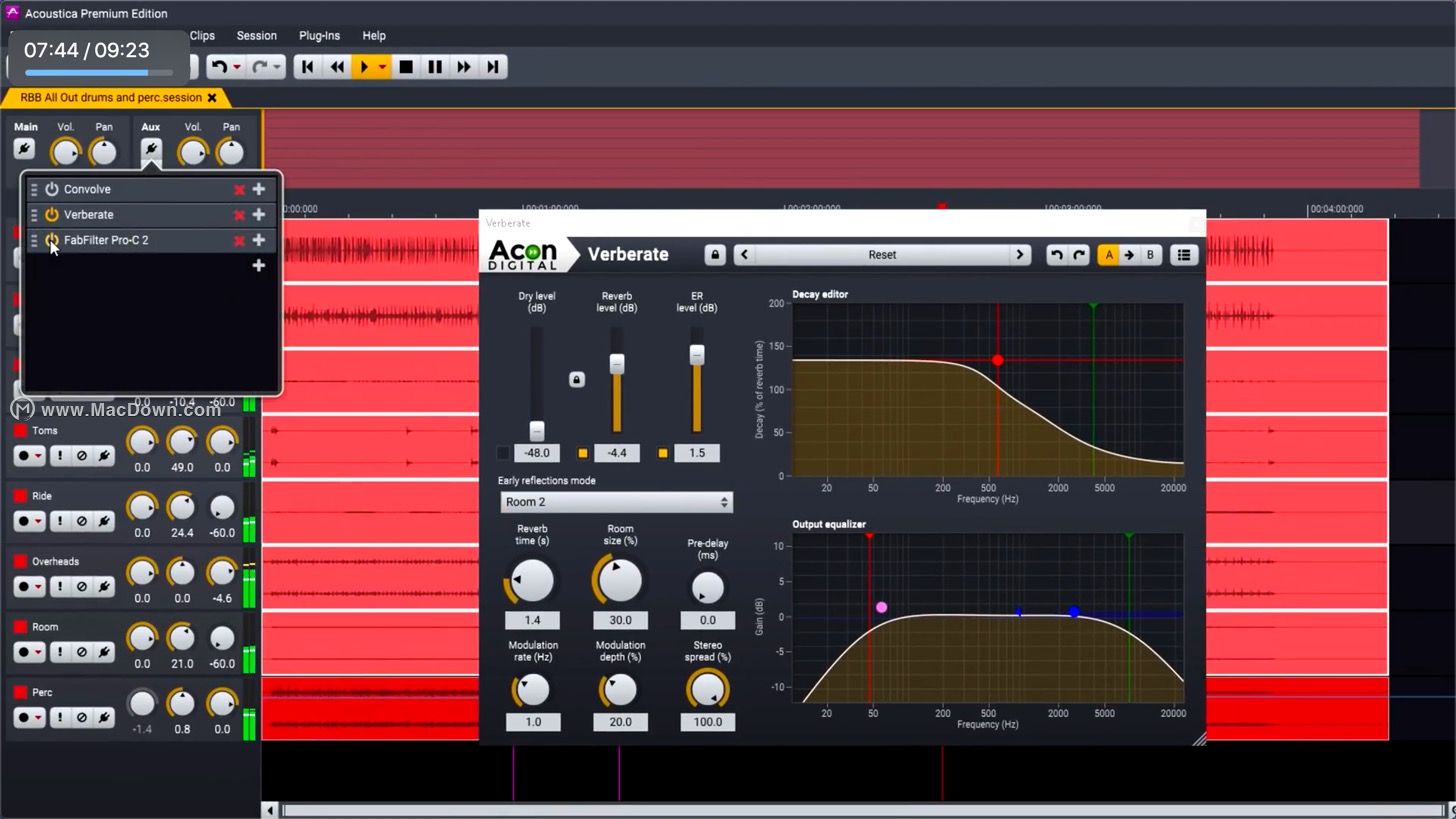Open the Undo history dropdown arrow
1456x819 pixels.
237,67
